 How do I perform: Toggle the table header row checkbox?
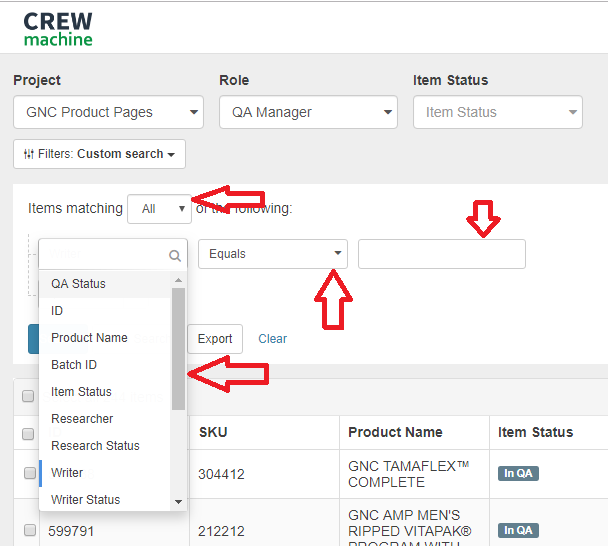point(28,434)
